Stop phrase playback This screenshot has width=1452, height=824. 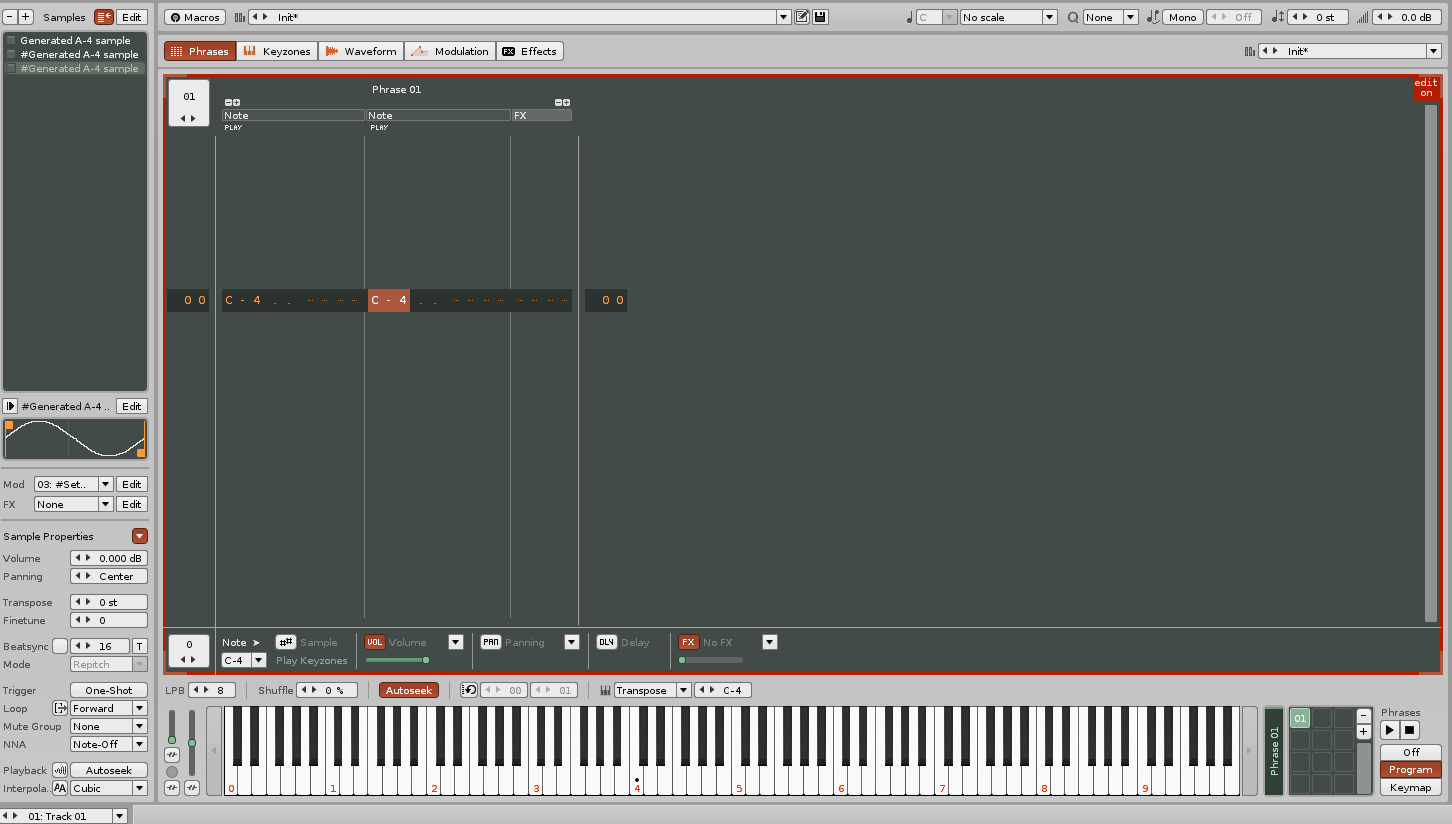[1410, 730]
